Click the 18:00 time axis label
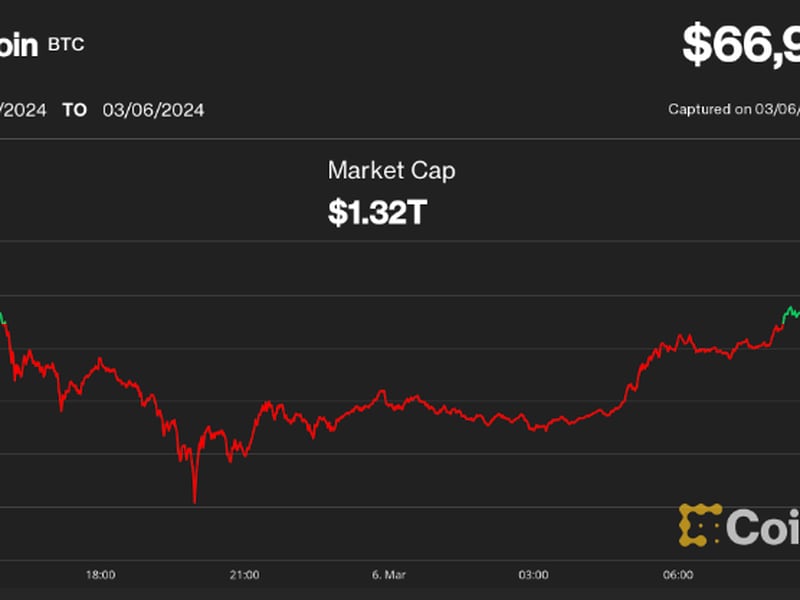Viewport: 800px width, 600px height. 101,575
